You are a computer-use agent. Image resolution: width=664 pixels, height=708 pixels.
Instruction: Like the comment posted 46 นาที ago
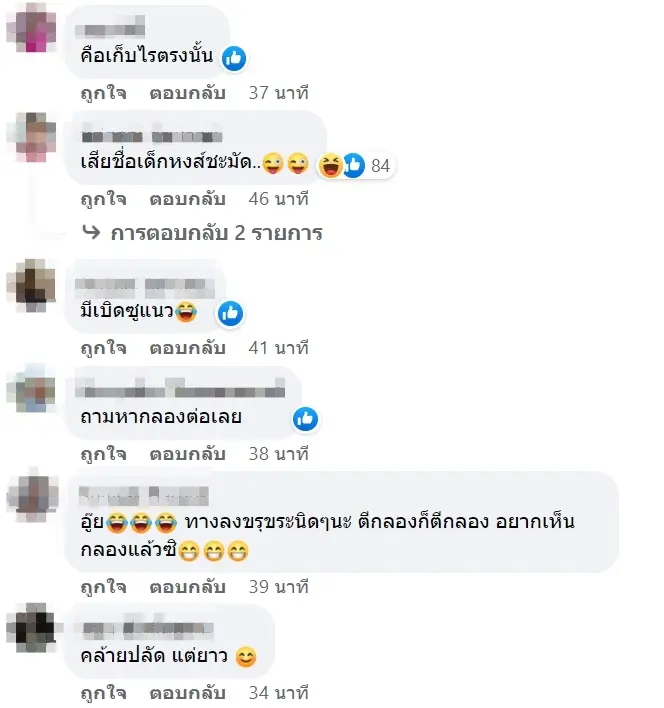point(103,199)
